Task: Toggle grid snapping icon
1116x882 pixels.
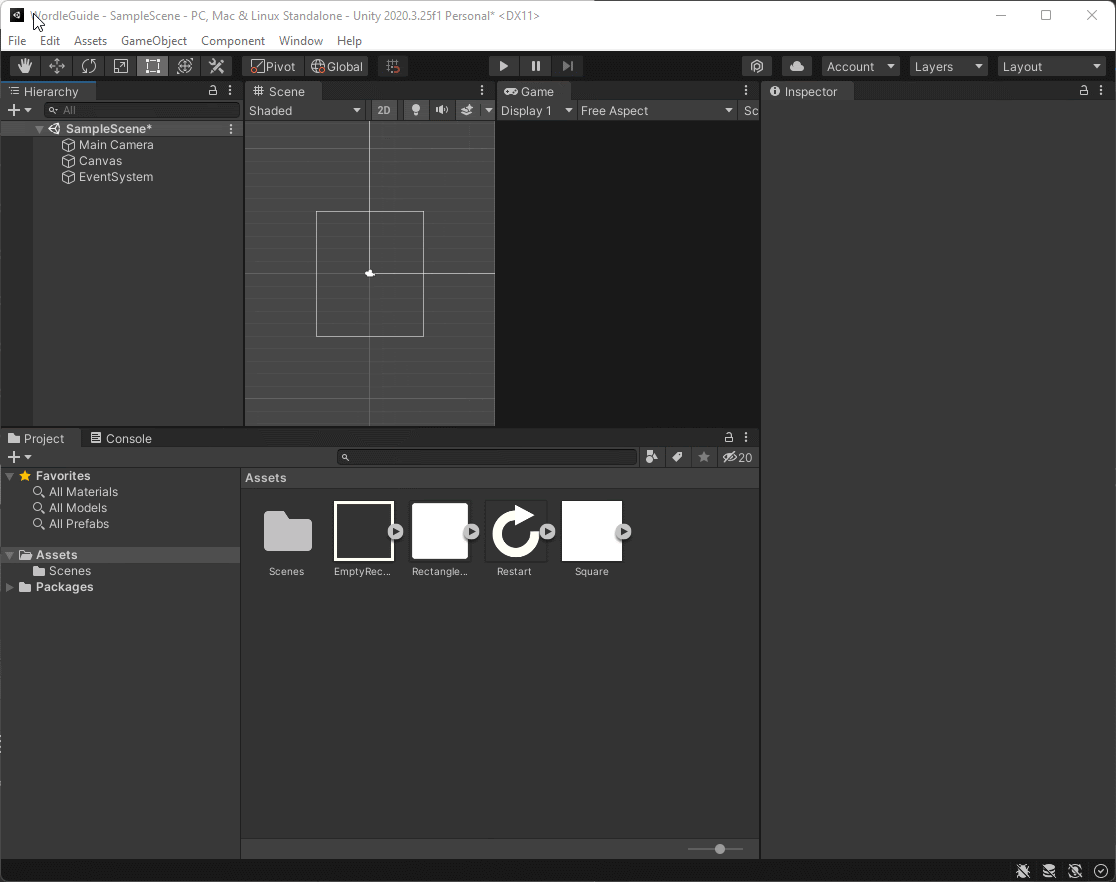Action: (x=393, y=66)
